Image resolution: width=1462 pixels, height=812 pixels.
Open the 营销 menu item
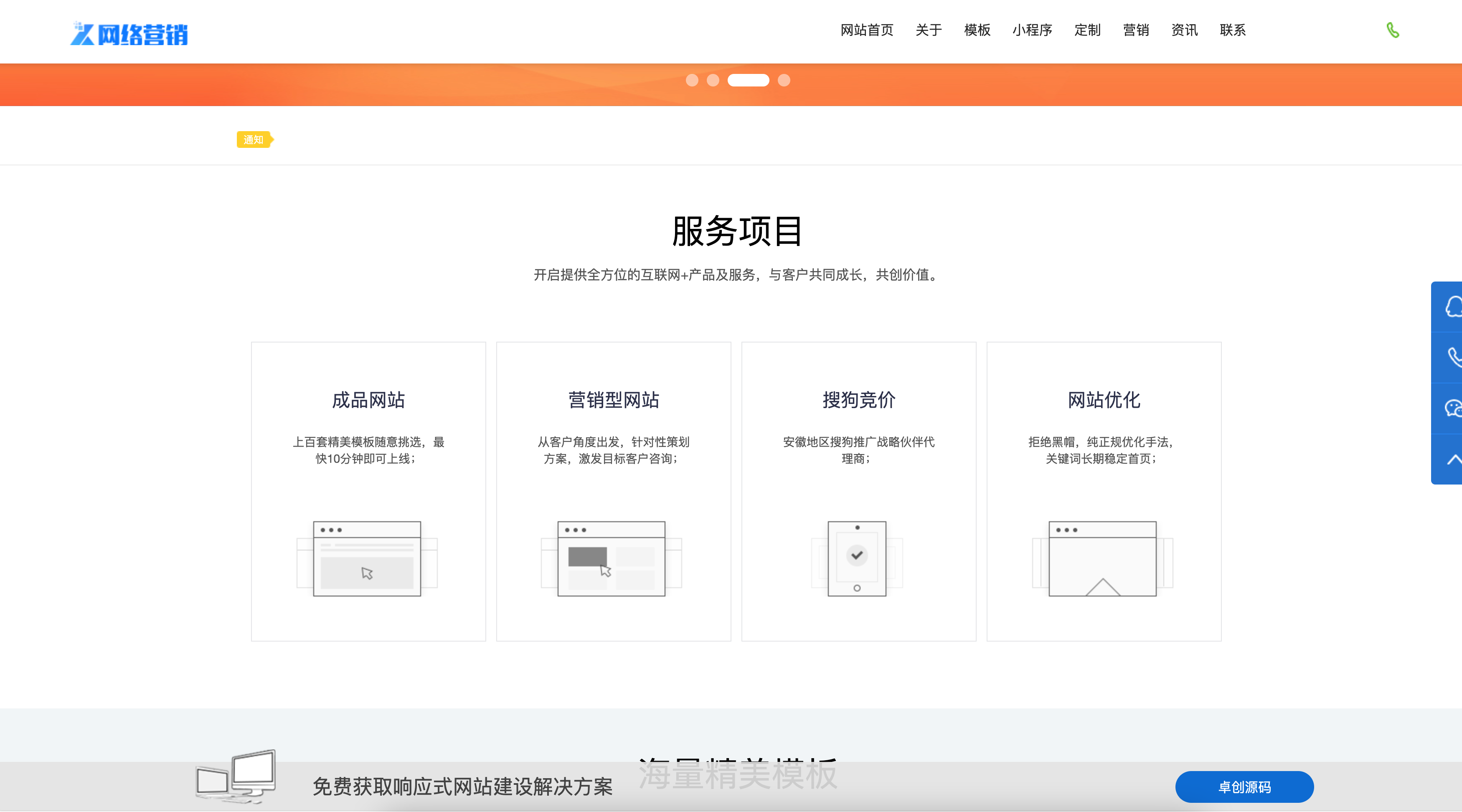(x=1136, y=30)
